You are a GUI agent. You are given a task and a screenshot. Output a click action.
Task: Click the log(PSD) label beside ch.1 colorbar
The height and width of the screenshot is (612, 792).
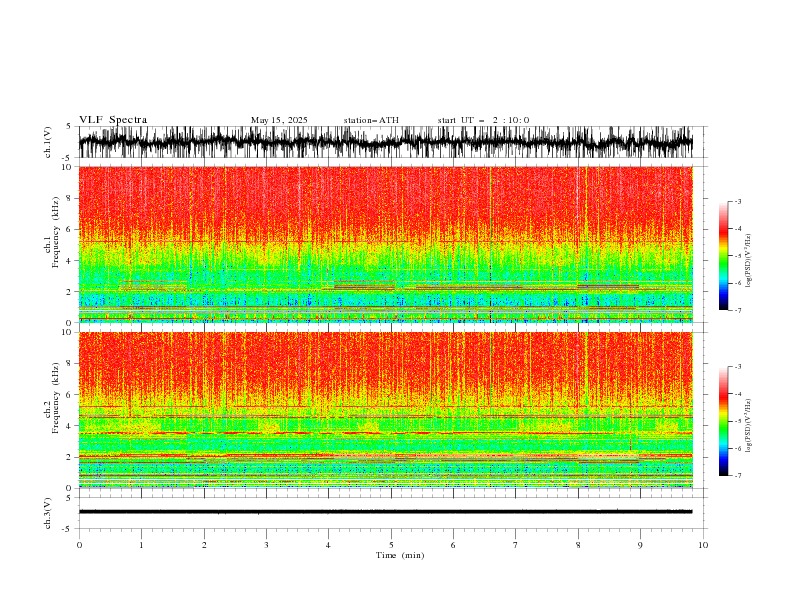[x=749, y=261]
